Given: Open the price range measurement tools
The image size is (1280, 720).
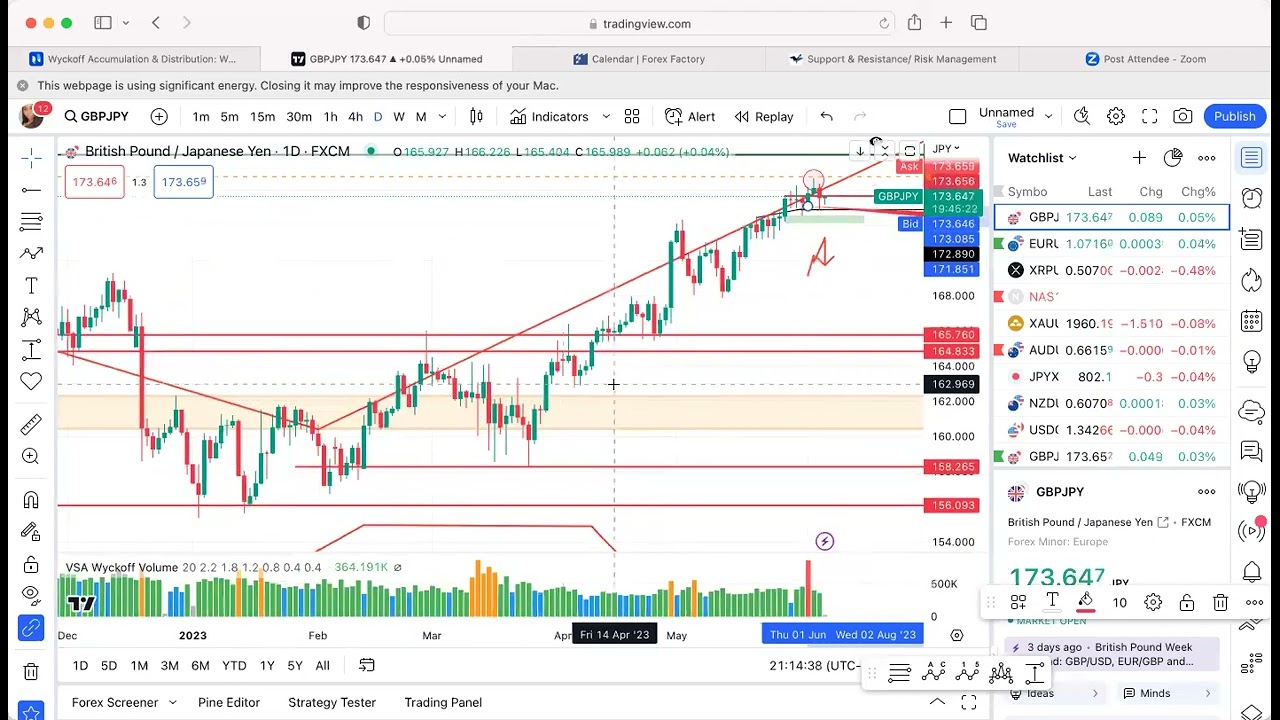Looking at the screenshot, I should coord(31,350).
